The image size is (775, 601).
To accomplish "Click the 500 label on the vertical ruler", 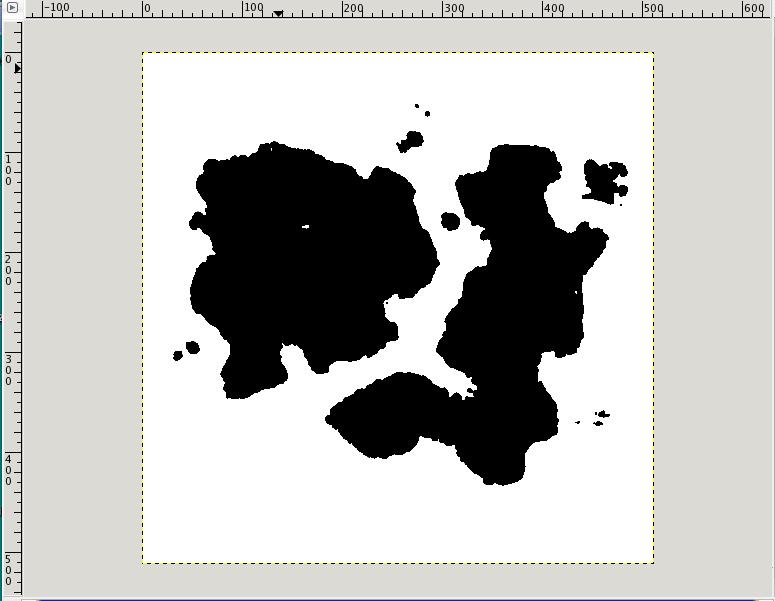I will [8, 570].
